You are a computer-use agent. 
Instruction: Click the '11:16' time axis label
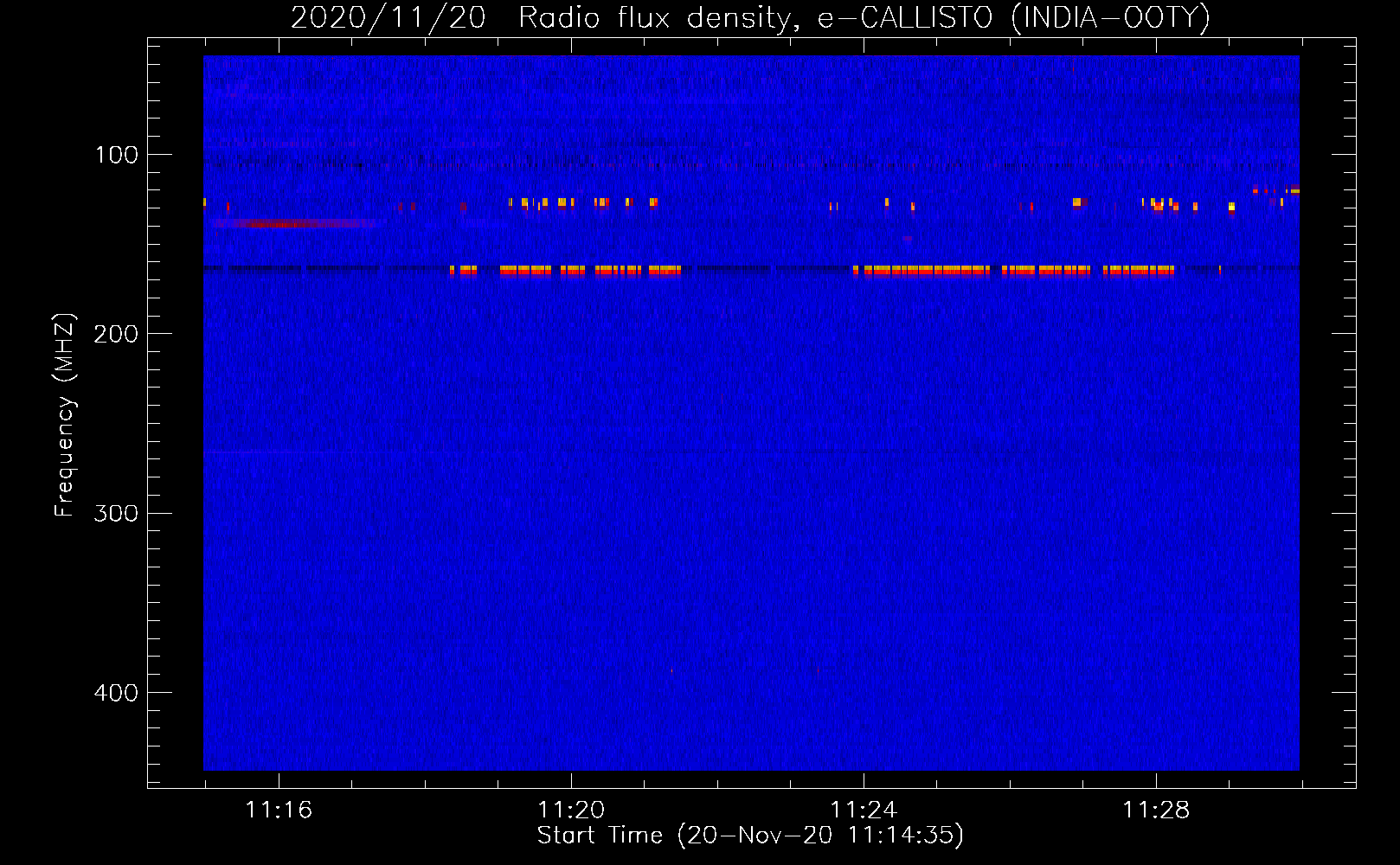point(279,810)
